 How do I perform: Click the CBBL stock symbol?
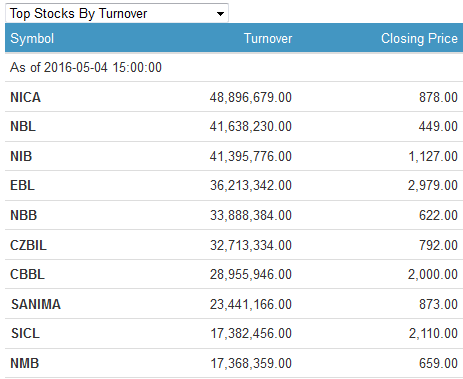[27, 274]
